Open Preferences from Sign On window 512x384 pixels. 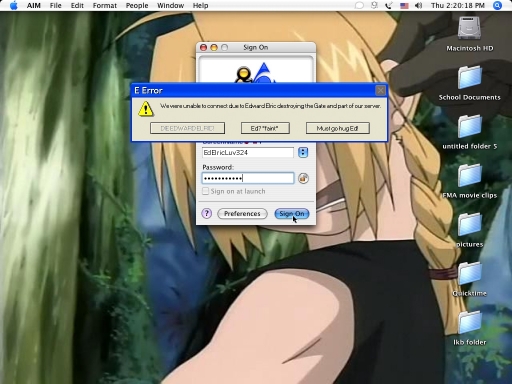242,214
